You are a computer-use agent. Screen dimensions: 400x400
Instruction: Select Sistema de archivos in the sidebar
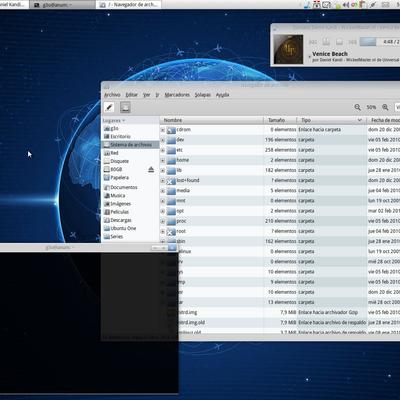tap(130, 145)
